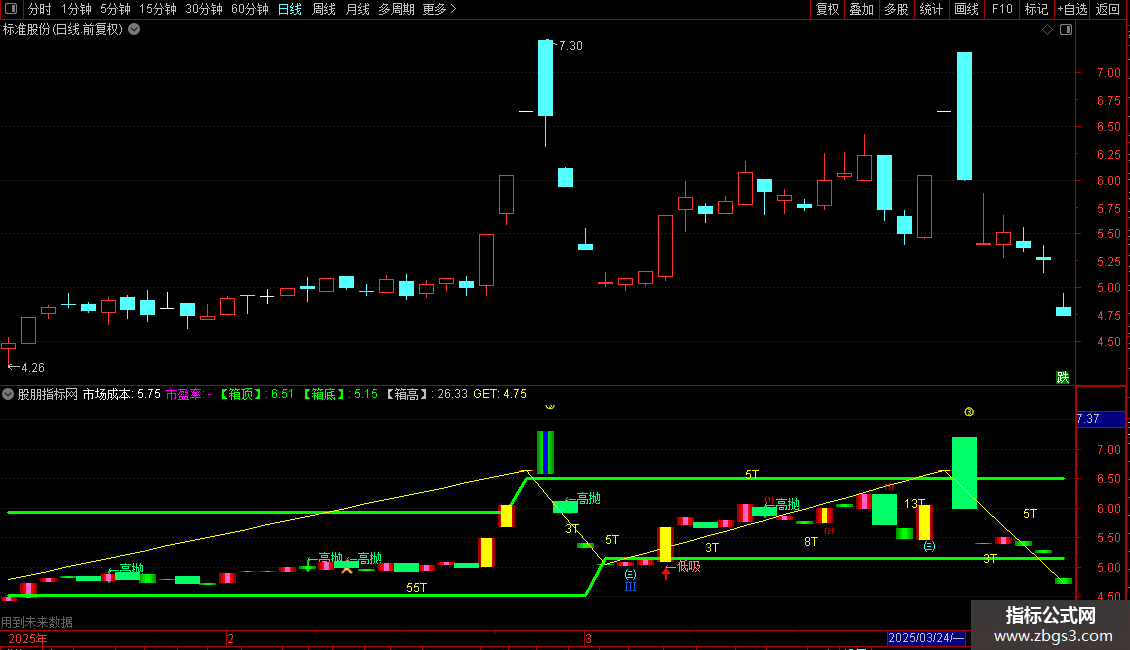
Task: Click the 13T label in indicator panel
Action: point(914,504)
